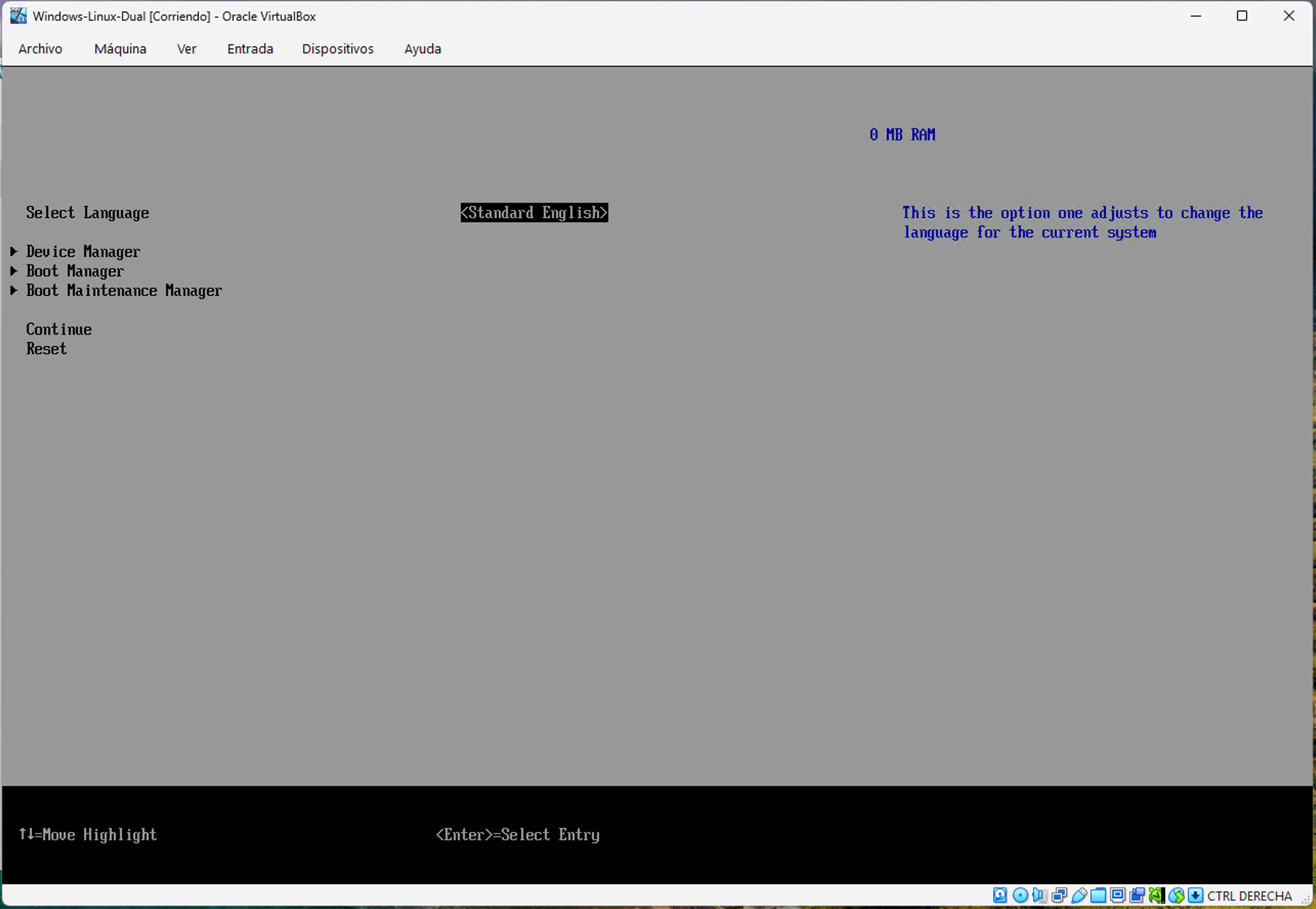This screenshot has height=909, width=1316.
Task: Select the Boot Manager entry
Action: pyautogui.click(x=75, y=271)
